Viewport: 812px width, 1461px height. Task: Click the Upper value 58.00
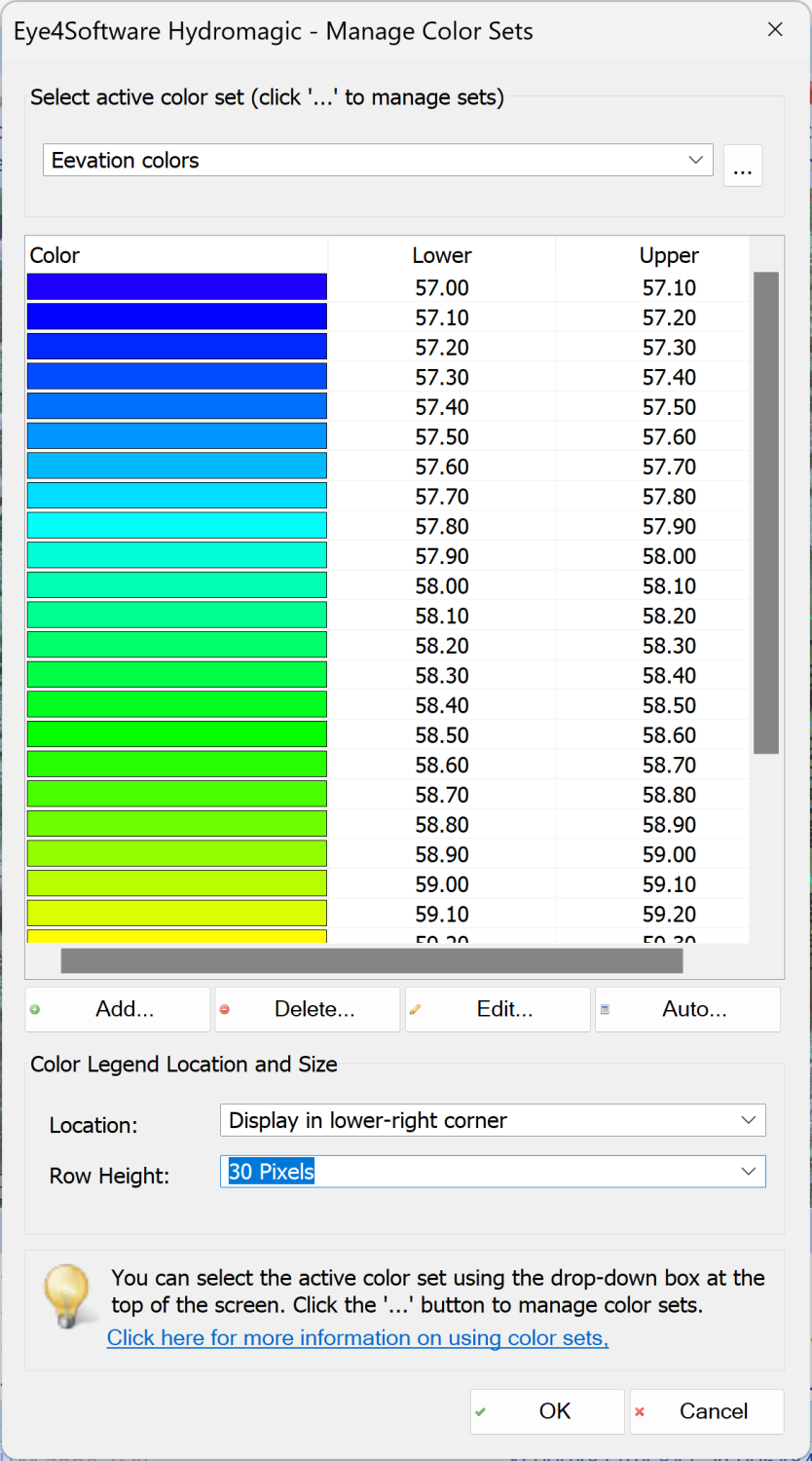tap(669, 556)
